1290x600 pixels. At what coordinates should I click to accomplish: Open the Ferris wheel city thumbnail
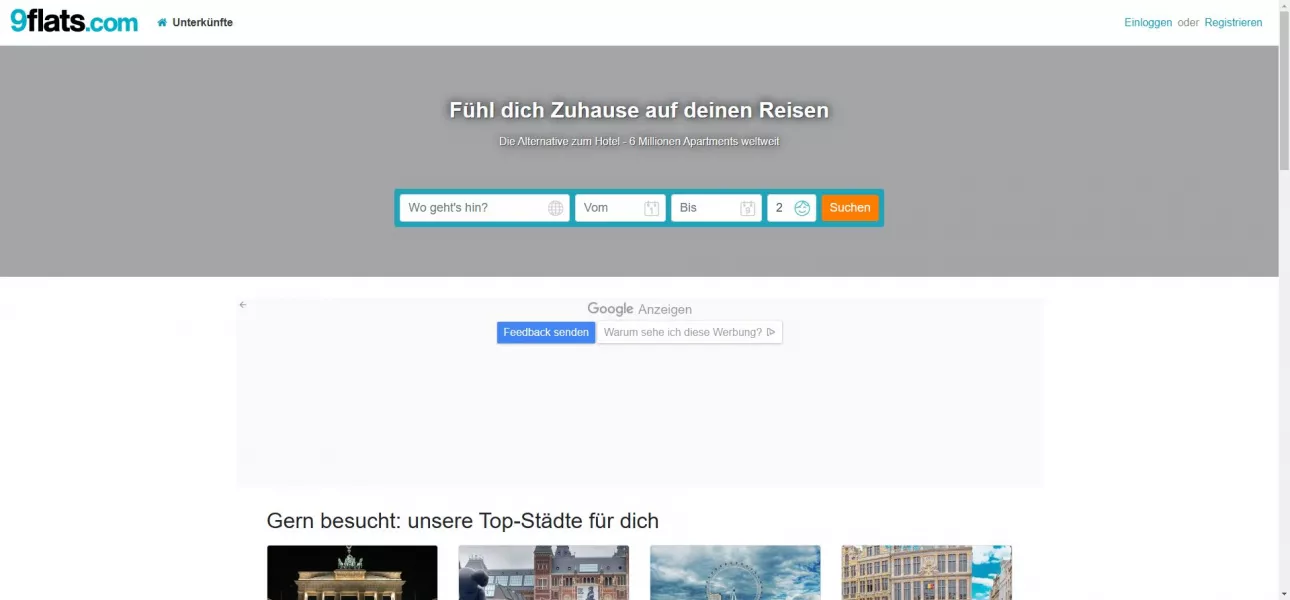[x=735, y=572]
